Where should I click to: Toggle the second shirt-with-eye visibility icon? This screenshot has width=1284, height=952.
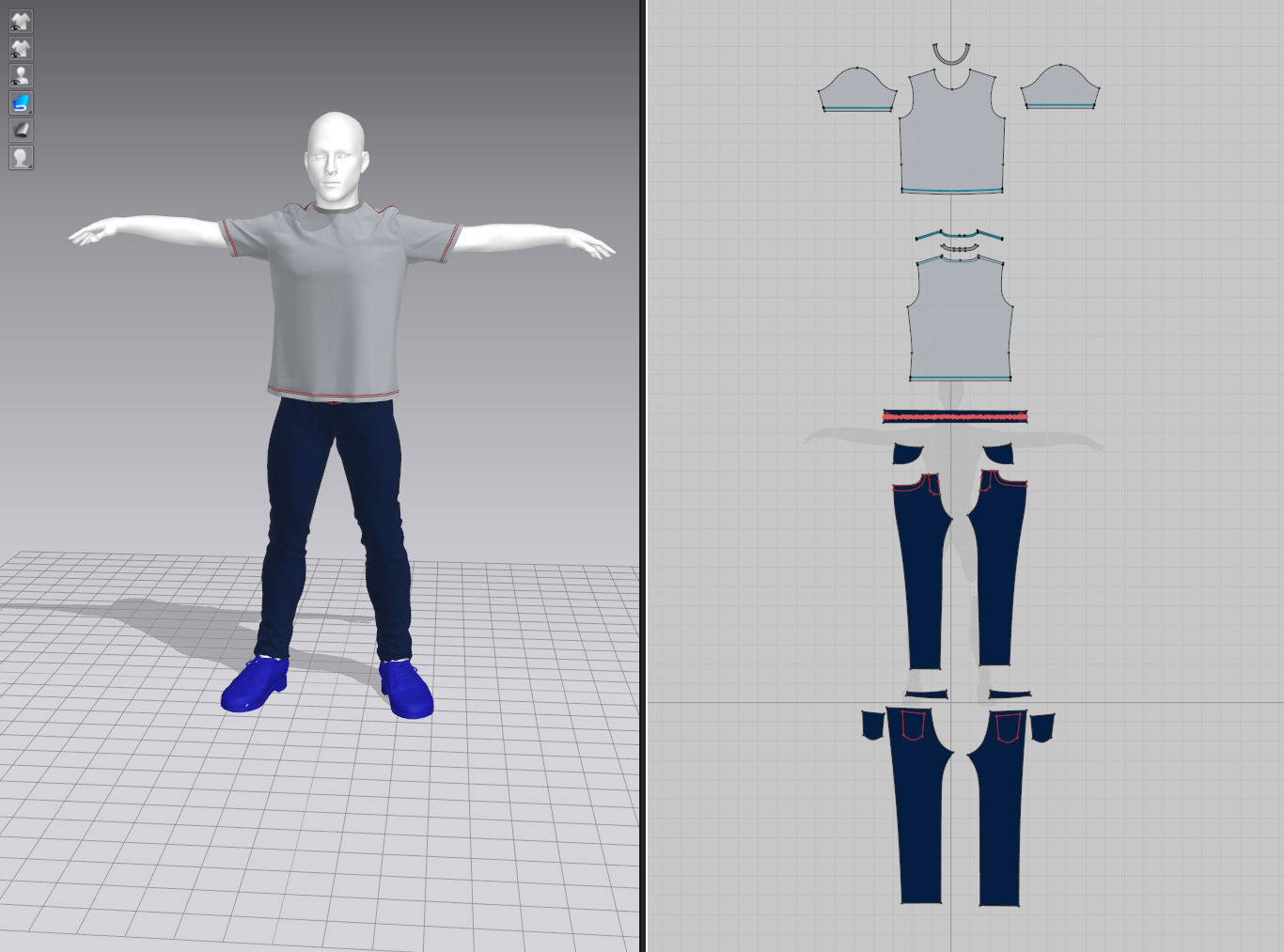point(21,48)
